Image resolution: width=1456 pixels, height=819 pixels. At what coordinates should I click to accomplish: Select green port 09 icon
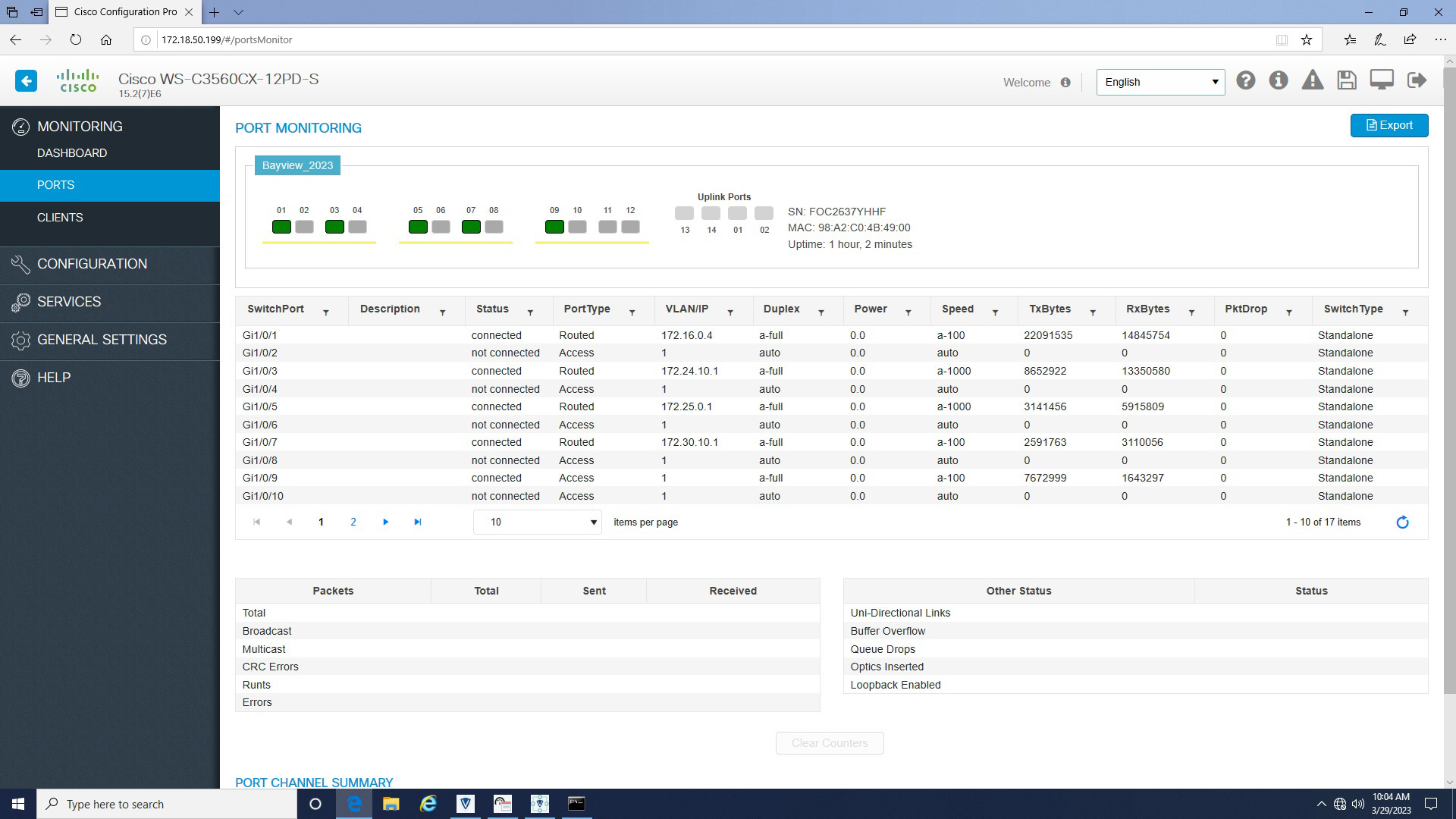554,227
